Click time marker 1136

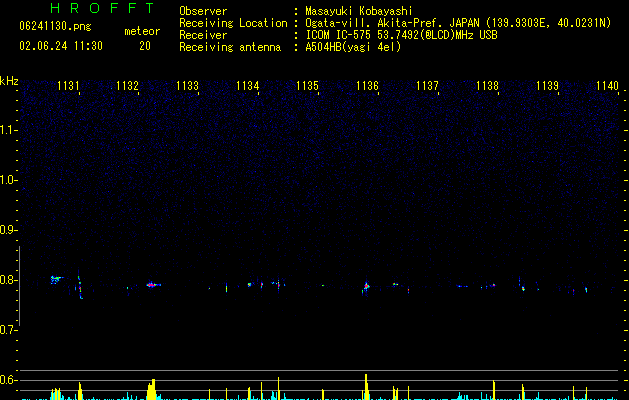coord(367,86)
